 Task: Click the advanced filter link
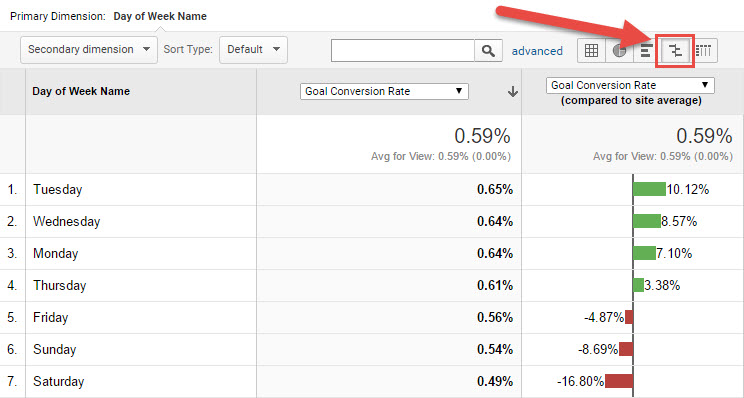[537, 51]
